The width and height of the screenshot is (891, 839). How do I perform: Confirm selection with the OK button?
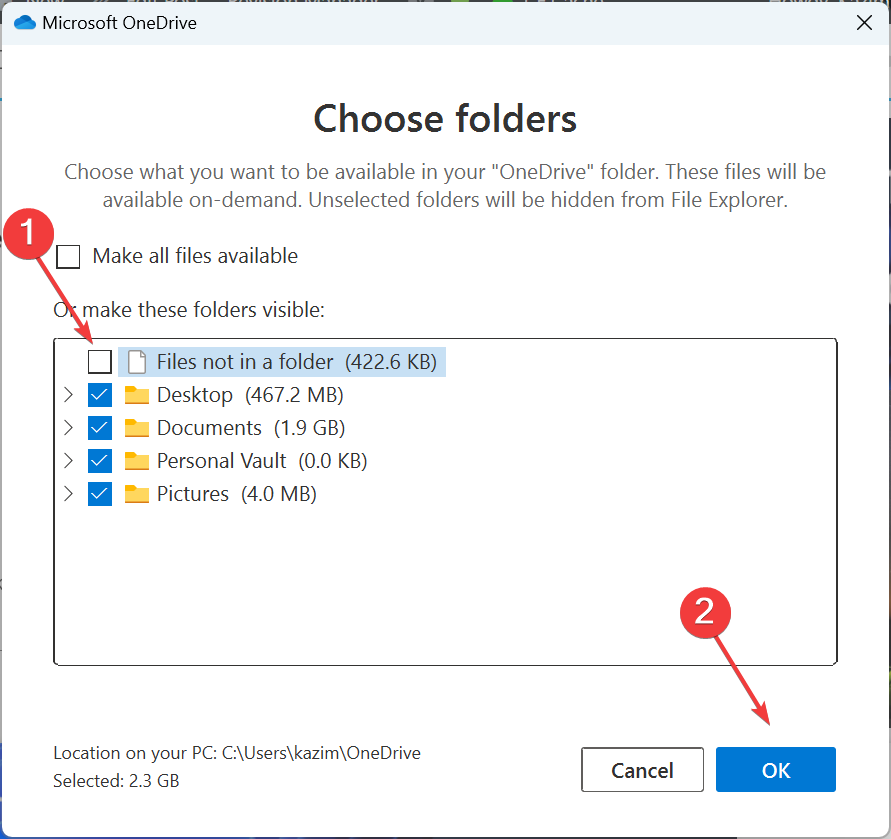click(x=776, y=770)
